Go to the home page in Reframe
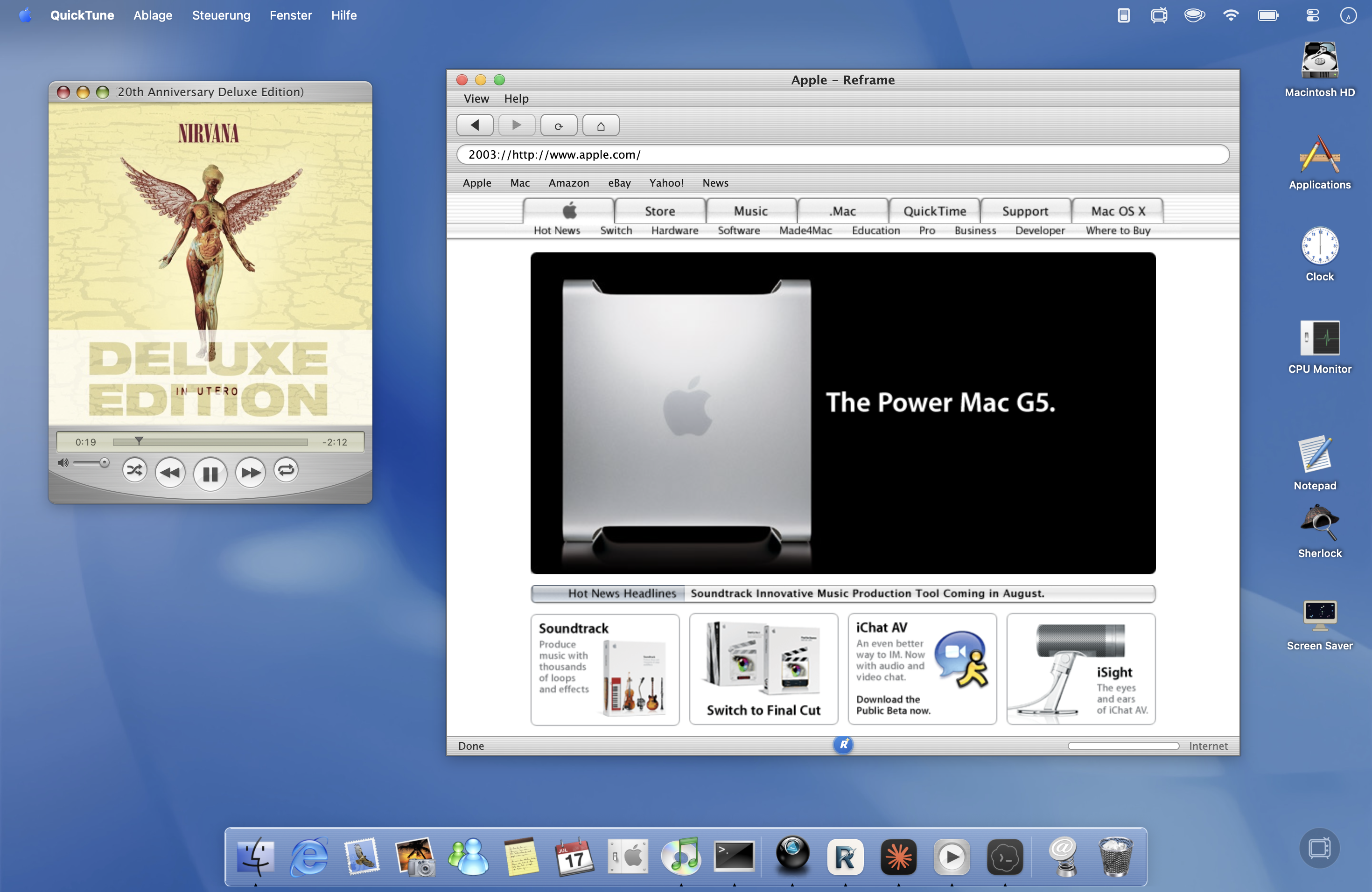Image resolution: width=1372 pixels, height=892 pixels. tap(601, 125)
